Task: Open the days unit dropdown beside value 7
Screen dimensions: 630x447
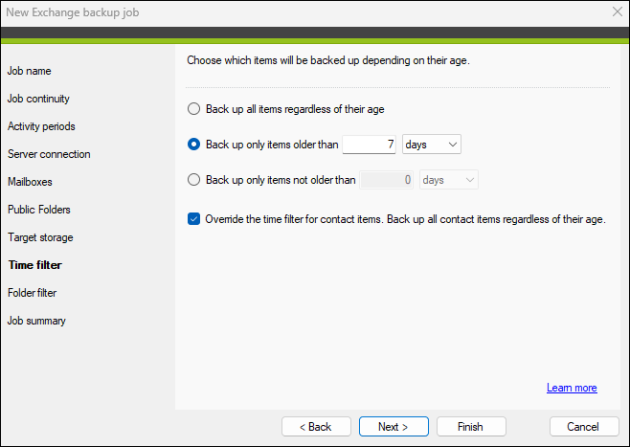Action: pos(432,144)
